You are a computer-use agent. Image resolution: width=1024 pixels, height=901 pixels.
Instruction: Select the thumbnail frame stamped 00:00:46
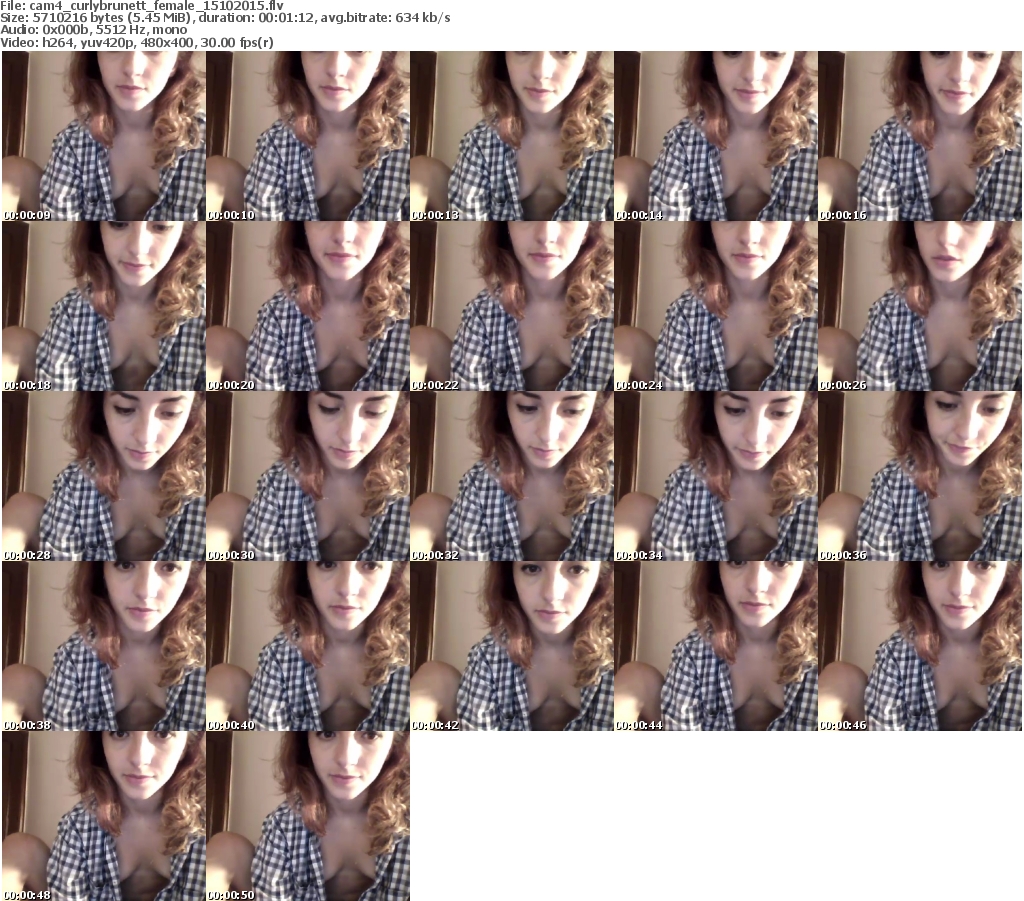click(x=920, y=646)
